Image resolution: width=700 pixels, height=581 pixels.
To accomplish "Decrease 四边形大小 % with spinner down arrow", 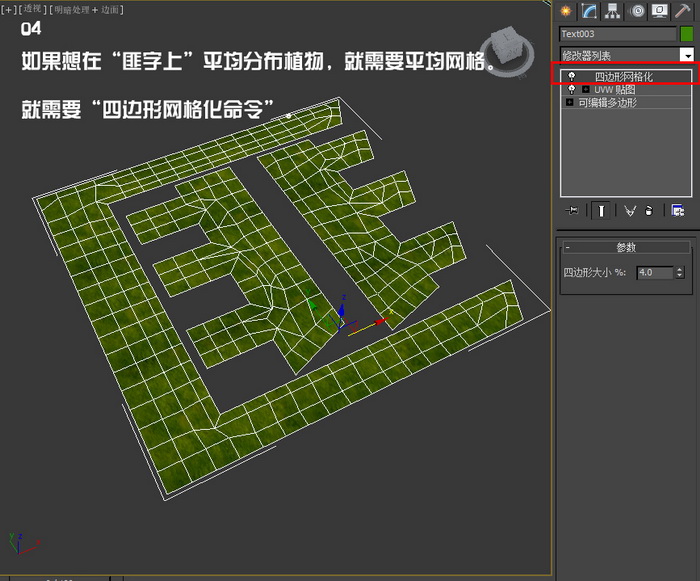I will (x=679, y=276).
